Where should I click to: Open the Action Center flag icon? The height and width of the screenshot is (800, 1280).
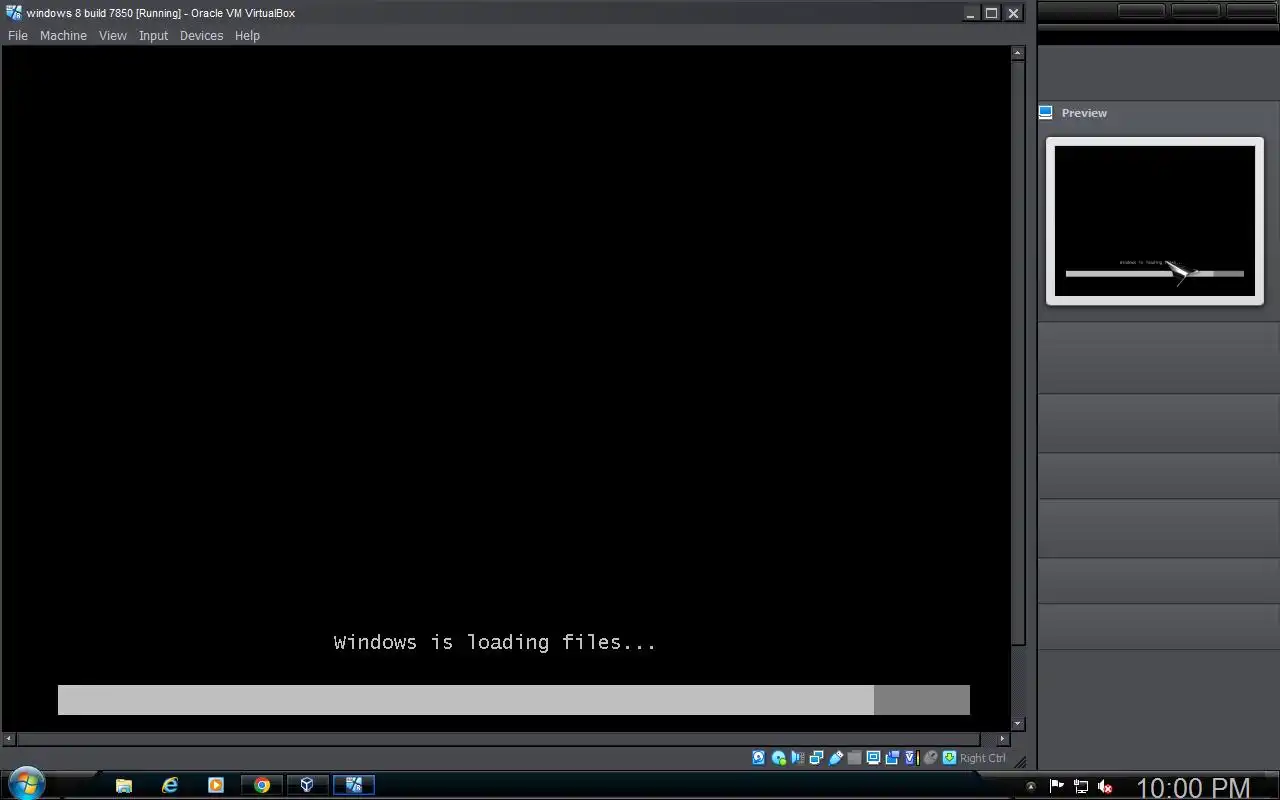[x=1056, y=787]
